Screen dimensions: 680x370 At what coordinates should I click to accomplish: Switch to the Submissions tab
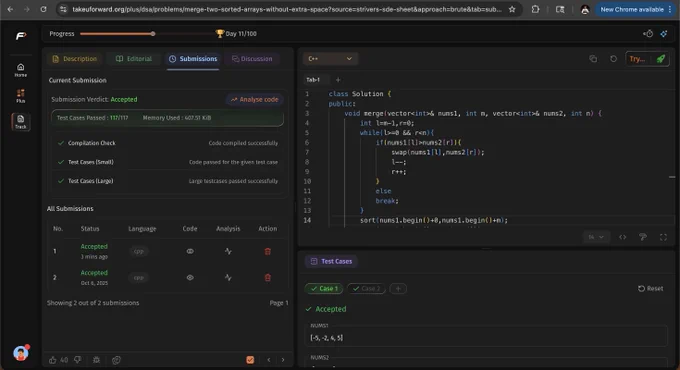pos(193,59)
